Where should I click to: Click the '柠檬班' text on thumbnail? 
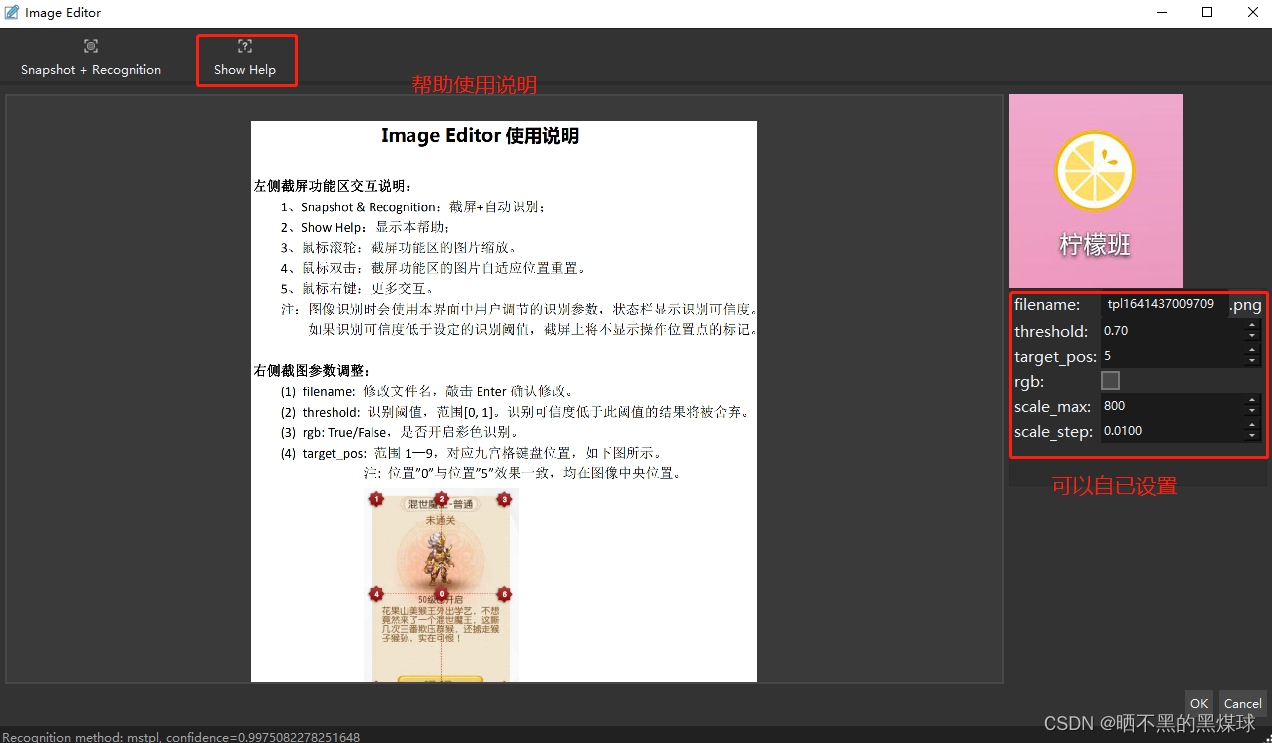[1095, 245]
